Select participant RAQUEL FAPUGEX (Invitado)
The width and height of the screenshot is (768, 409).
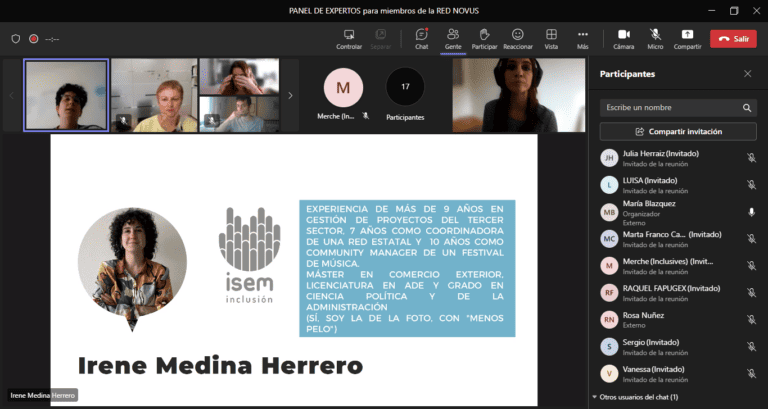coord(678,292)
